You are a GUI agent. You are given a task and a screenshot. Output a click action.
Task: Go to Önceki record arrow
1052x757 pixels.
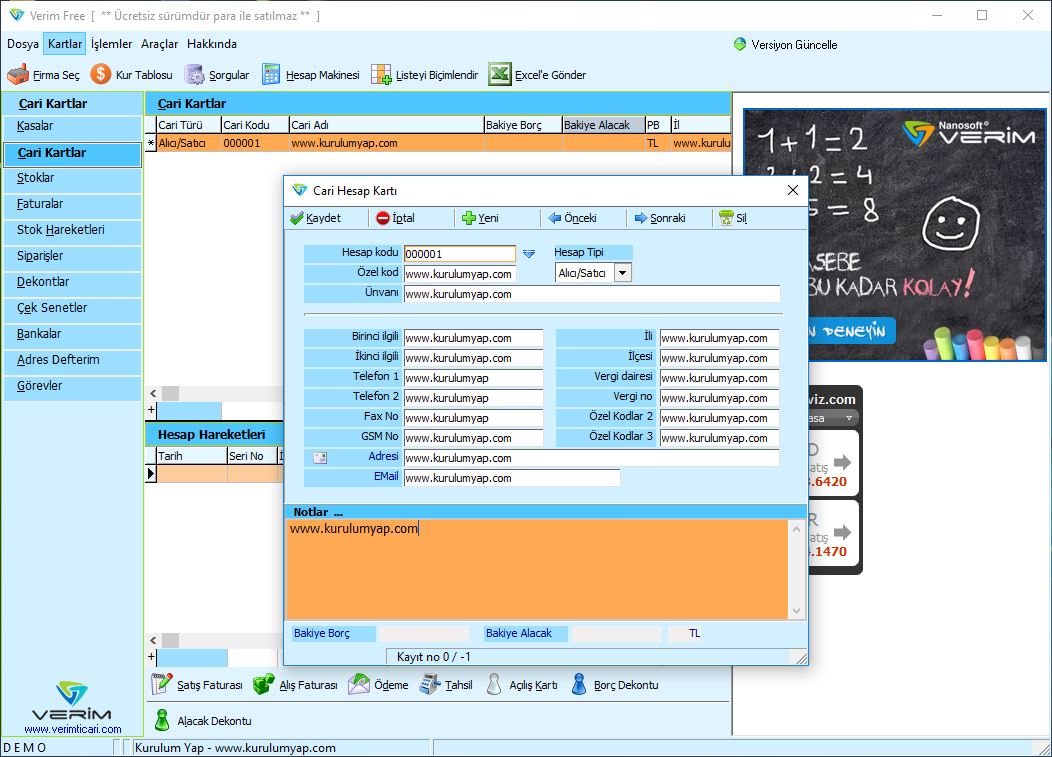coord(555,218)
